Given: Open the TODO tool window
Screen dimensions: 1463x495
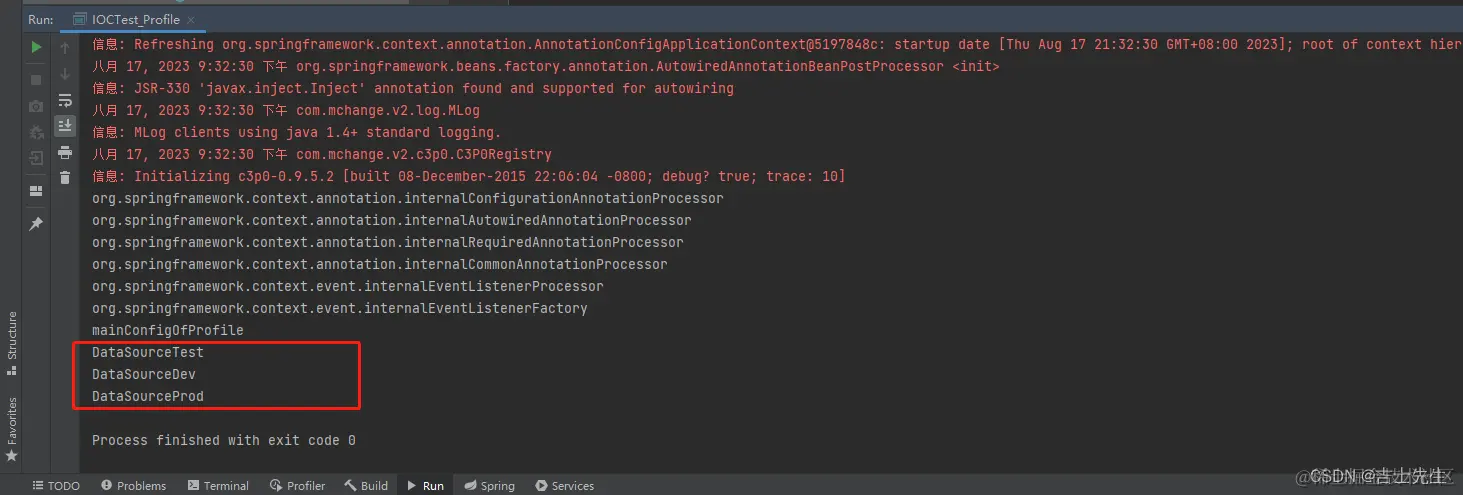Looking at the screenshot, I should (x=55, y=486).
